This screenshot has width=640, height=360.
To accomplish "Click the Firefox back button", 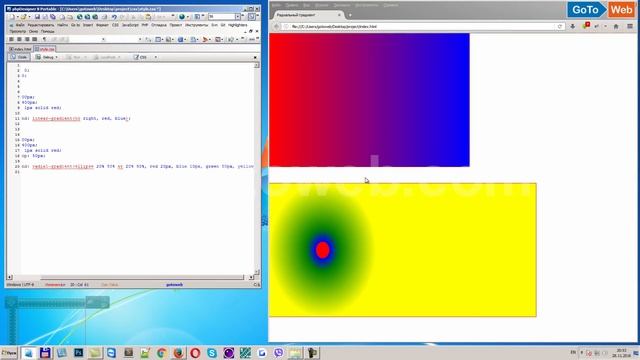I will [x=276, y=26].
